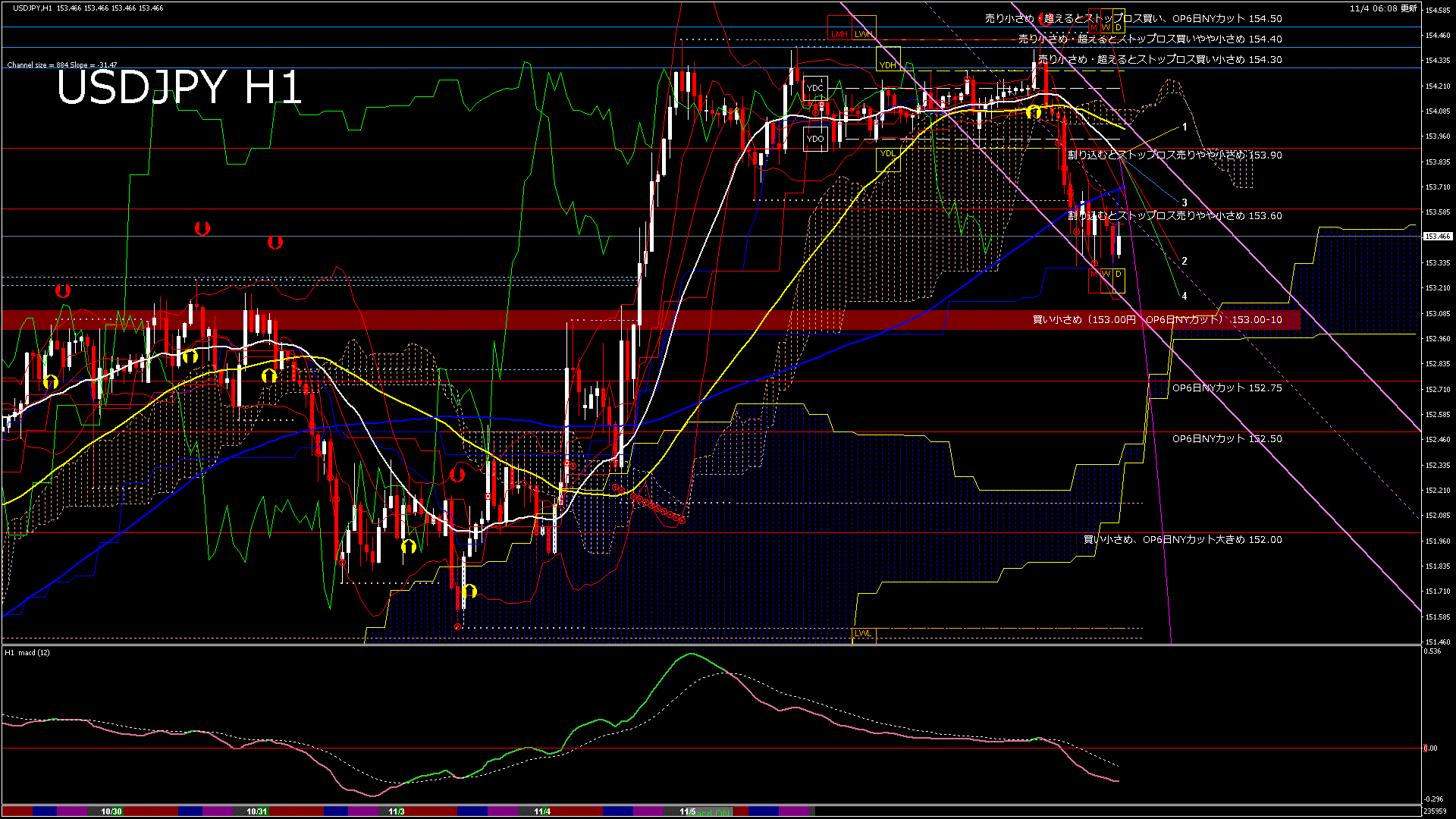This screenshot has width=1456, height=819.
Task: Click the yellow turn symbol near the 154.00 peak
Action: pyautogui.click(x=1033, y=111)
